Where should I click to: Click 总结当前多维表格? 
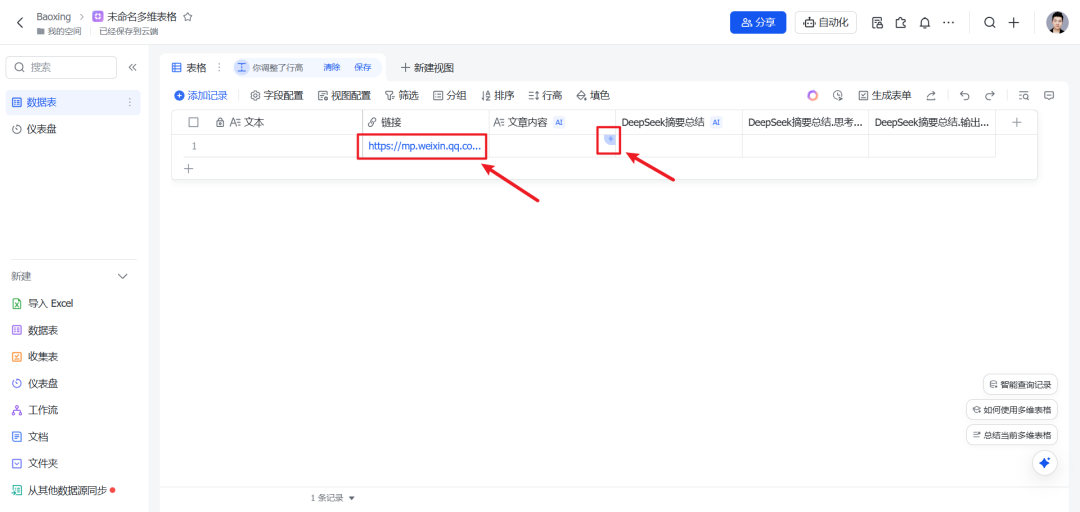pyautogui.click(x=1012, y=435)
